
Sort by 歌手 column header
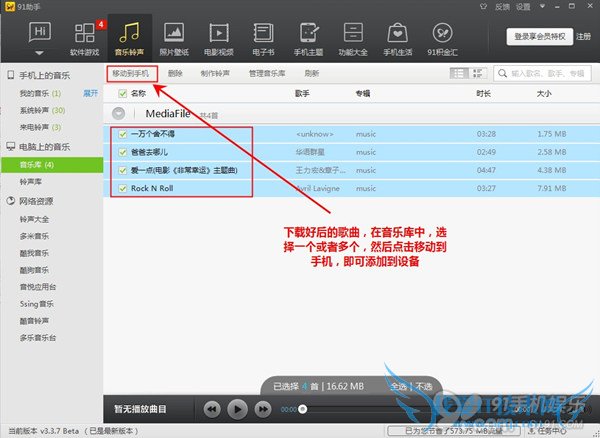point(302,93)
